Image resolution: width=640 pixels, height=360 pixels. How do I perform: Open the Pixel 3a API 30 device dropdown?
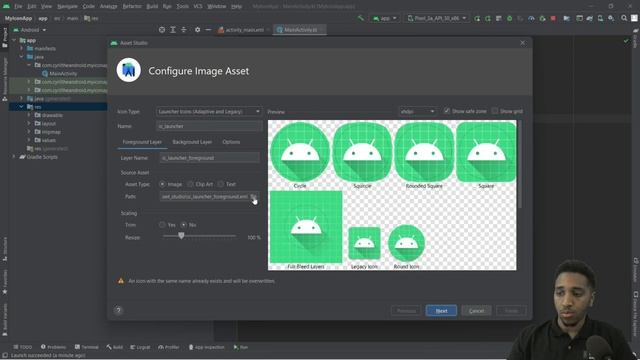click(437, 18)
